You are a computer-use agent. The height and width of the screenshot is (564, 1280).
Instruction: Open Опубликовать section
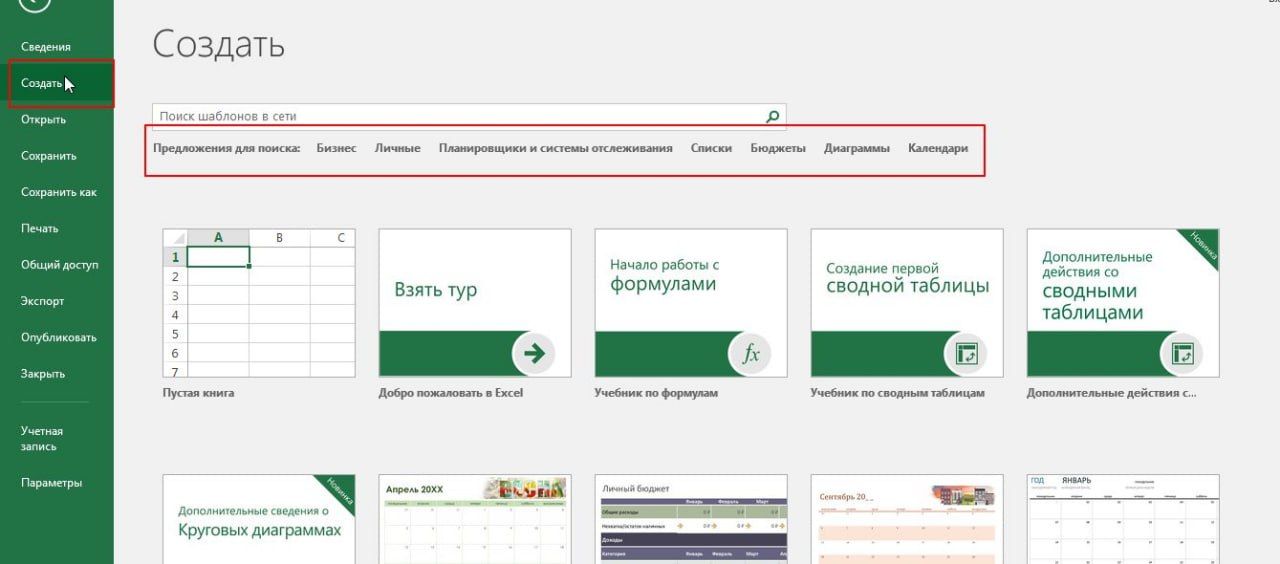coord(57,337)
